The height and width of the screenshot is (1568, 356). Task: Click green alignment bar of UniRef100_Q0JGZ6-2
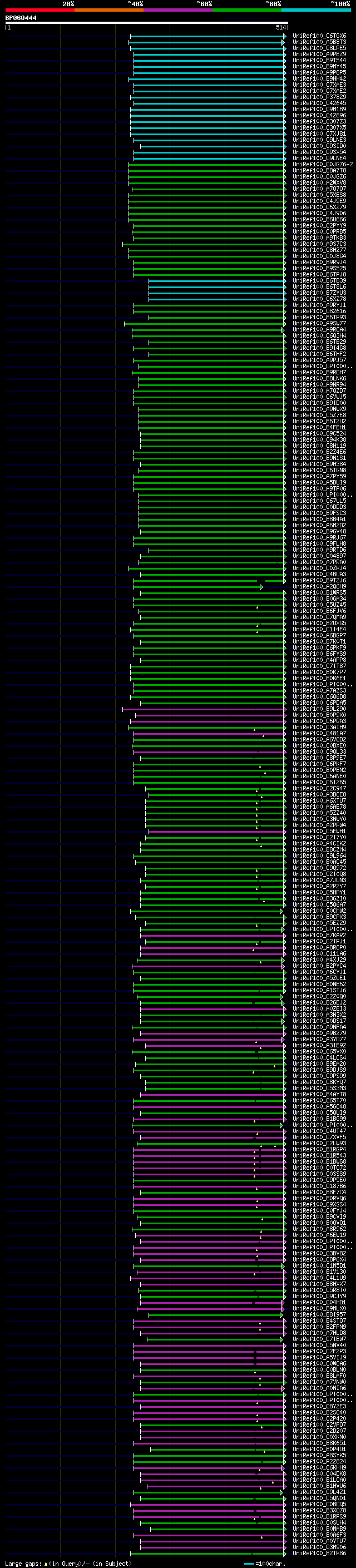pos(207,164)
